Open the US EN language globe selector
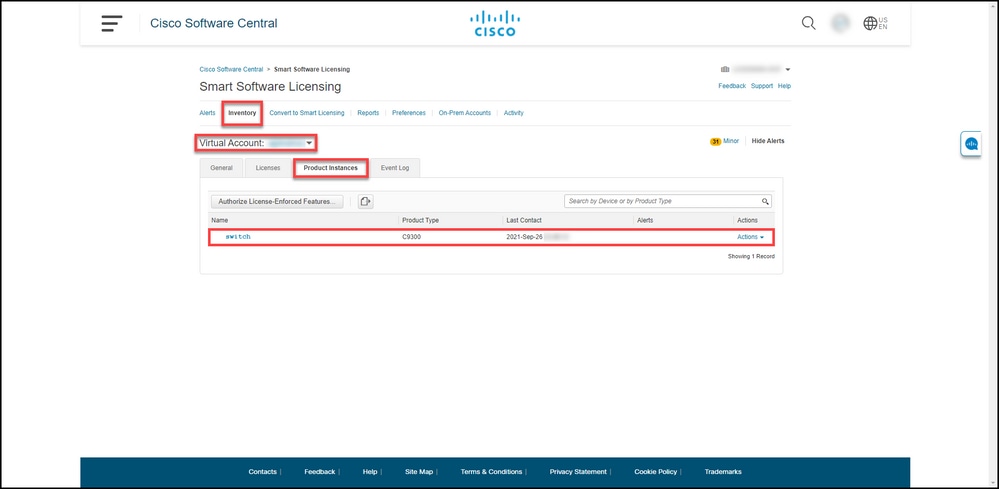999x489 pixels. tap(875, 24)
